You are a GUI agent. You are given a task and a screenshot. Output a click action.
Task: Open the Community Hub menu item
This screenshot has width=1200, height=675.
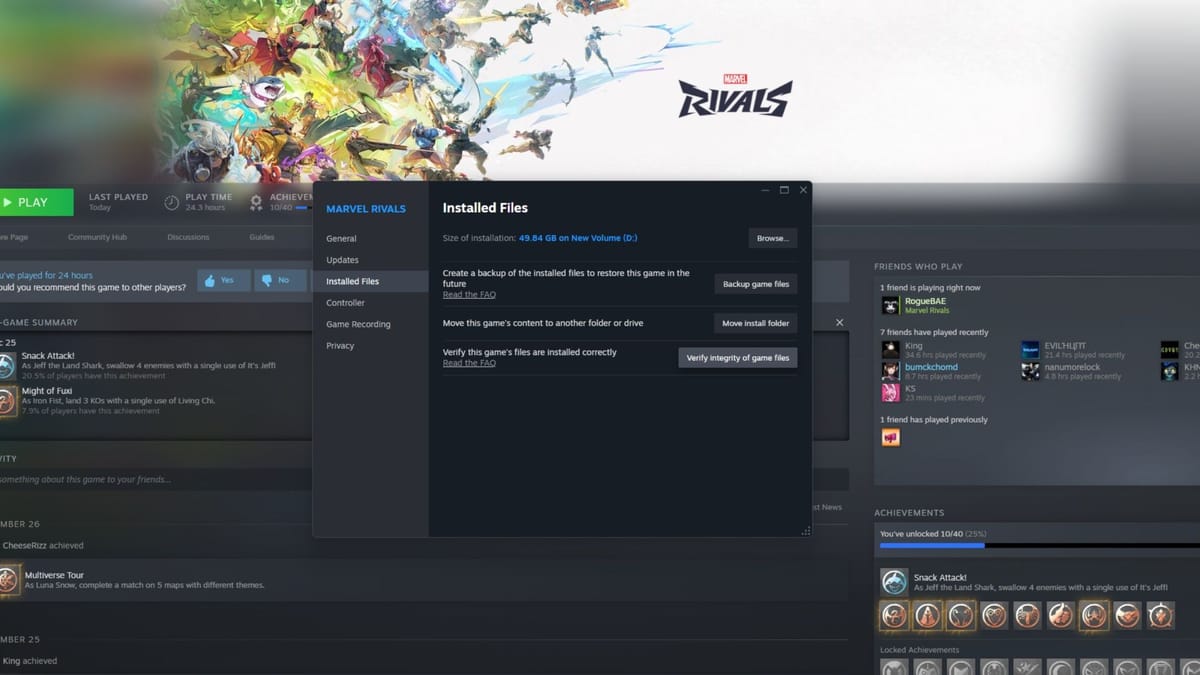coord(97,237)
